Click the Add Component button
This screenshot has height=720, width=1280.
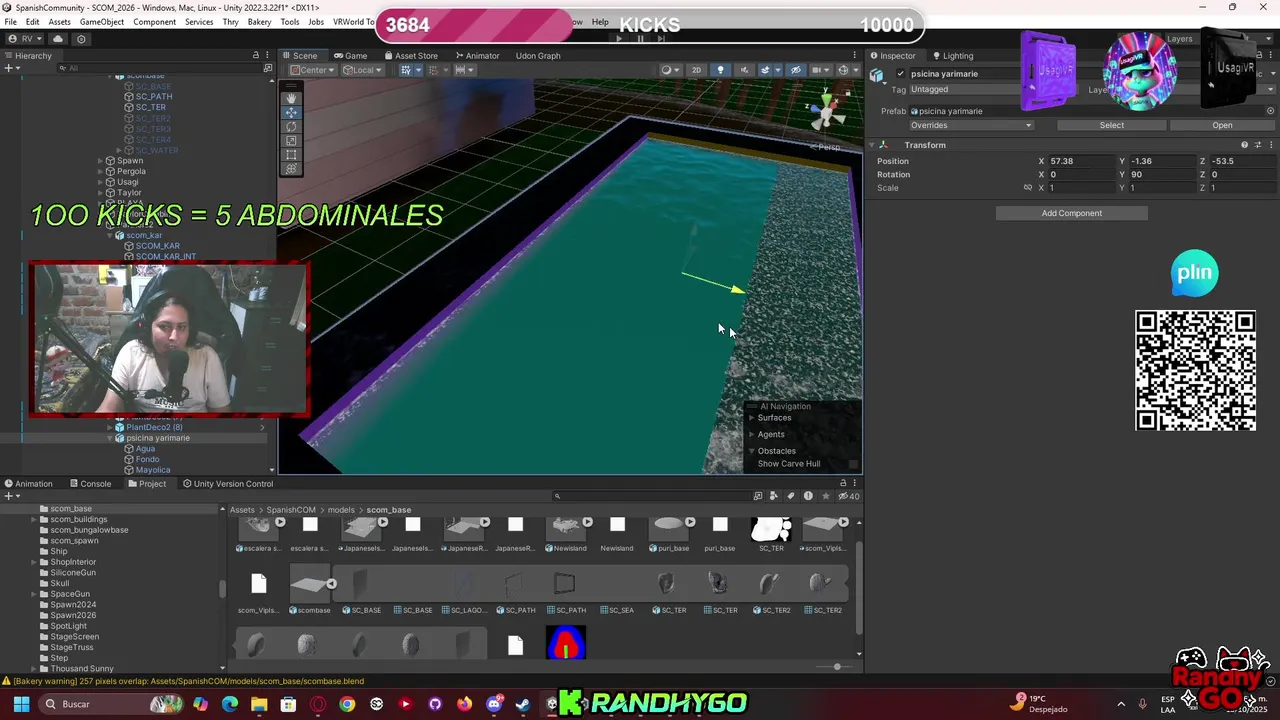click(1071, 213)
